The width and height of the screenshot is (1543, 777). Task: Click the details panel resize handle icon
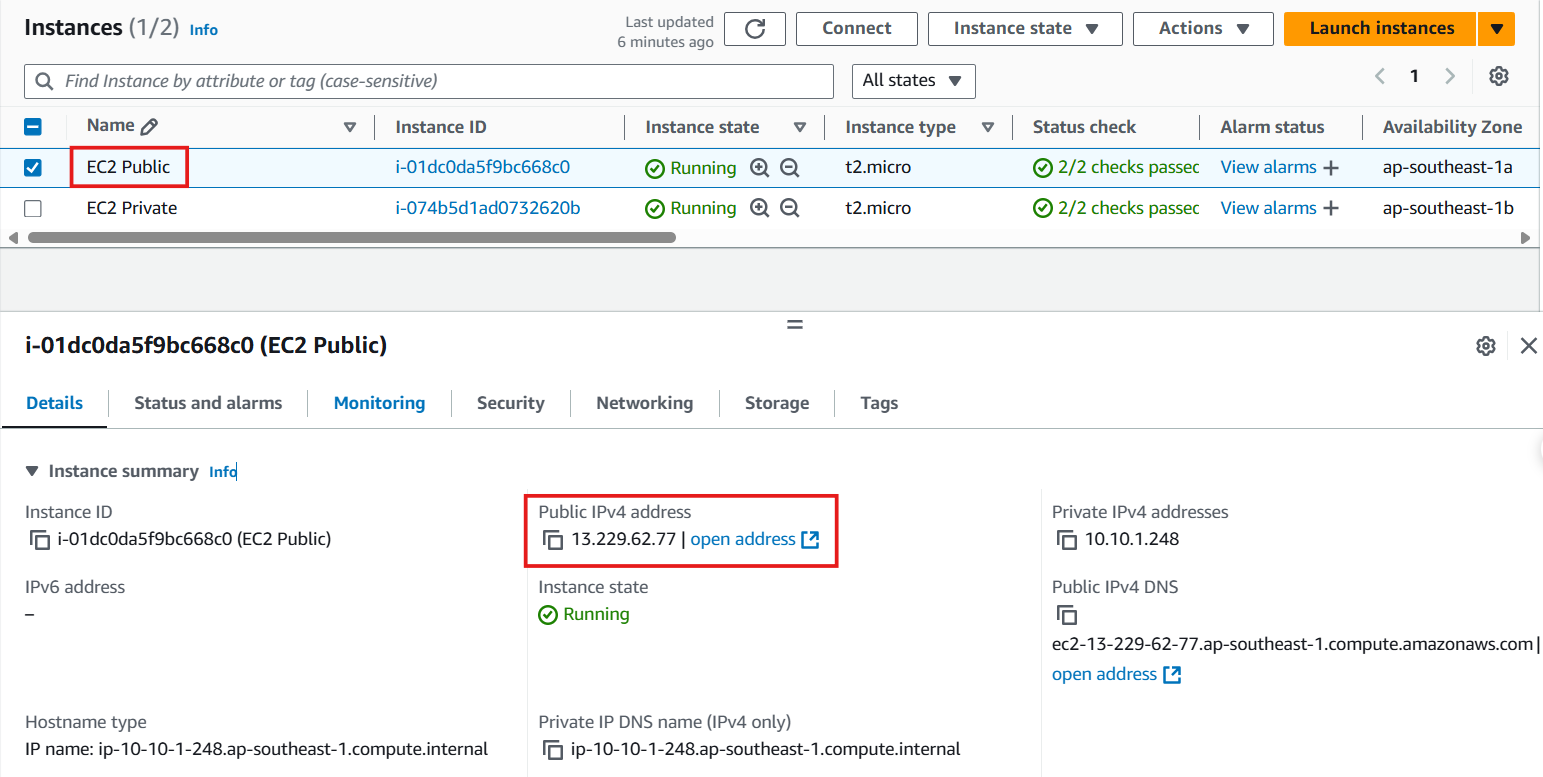(x=795, y=324)
